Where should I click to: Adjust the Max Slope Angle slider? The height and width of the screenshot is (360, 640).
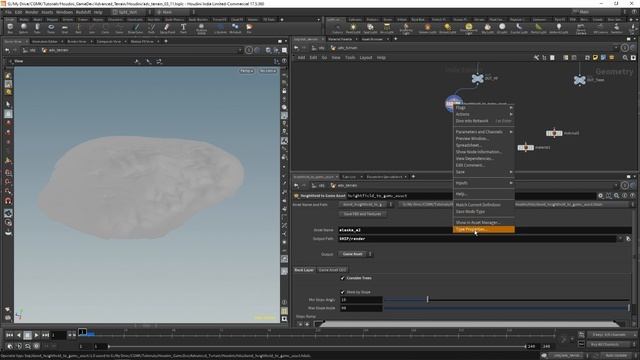[507, 308]
